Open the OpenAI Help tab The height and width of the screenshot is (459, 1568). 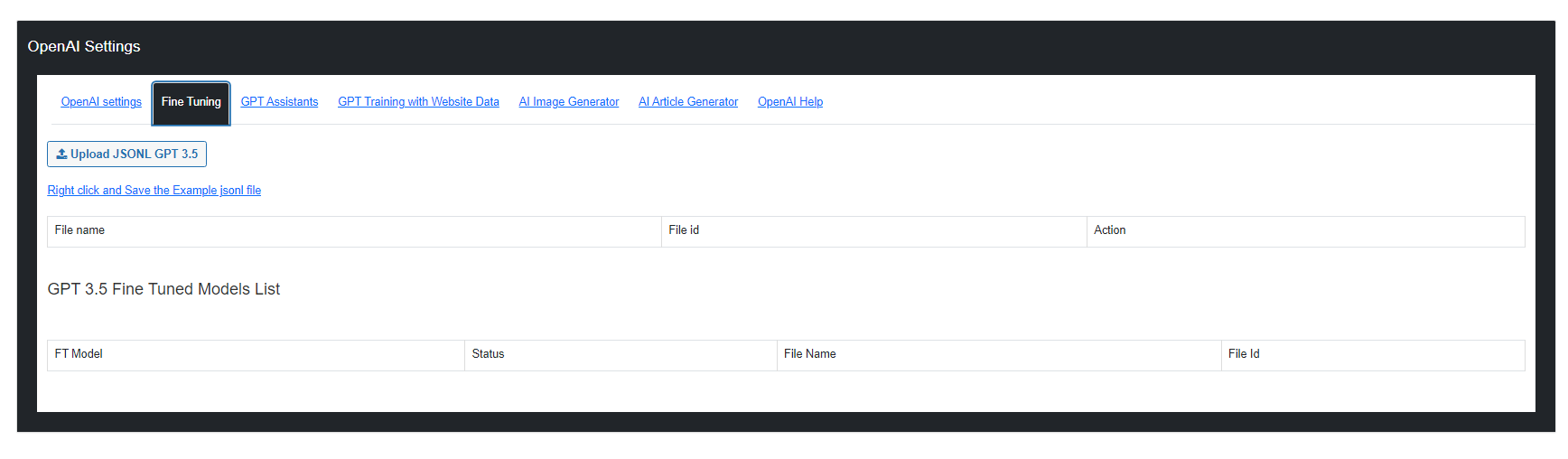pos(790,102)
